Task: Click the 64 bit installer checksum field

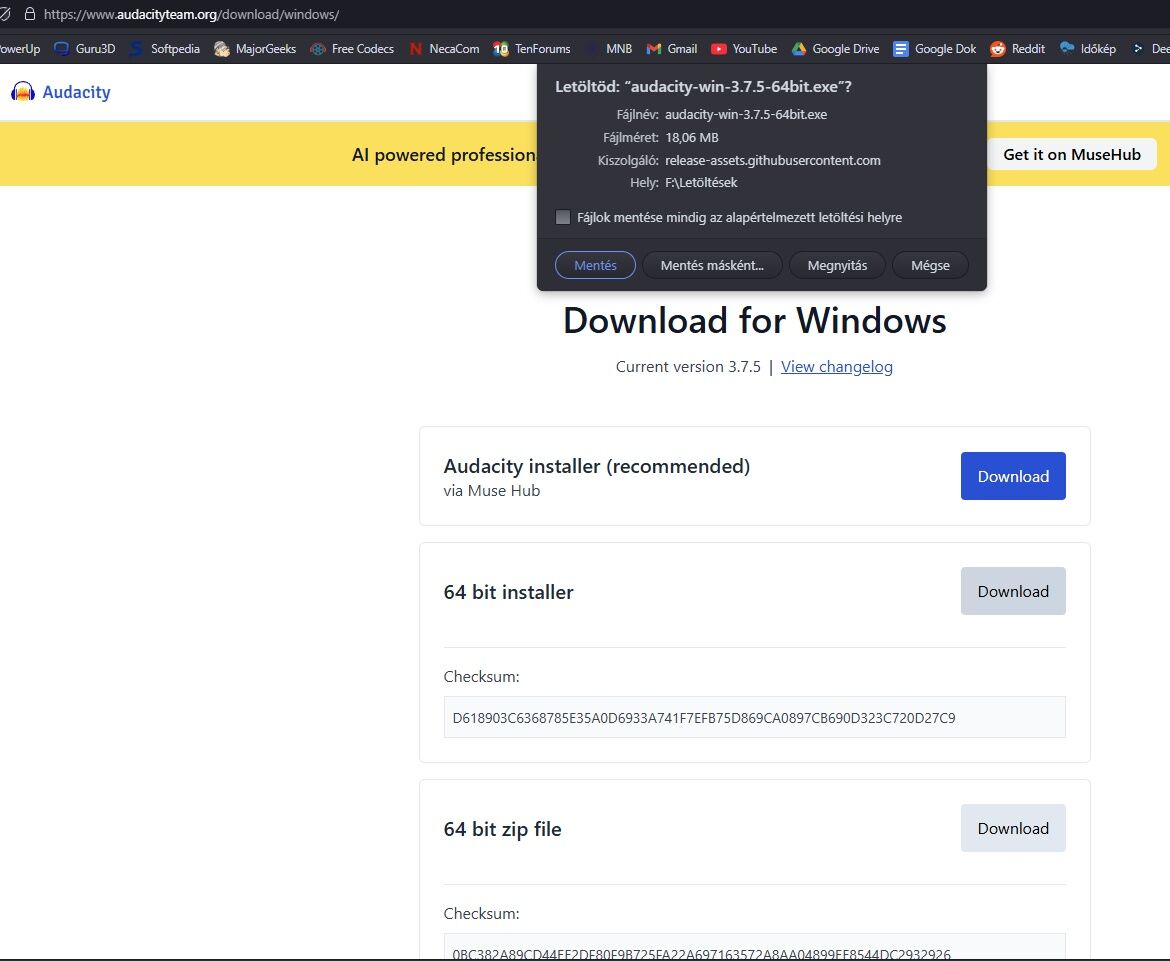Action: click(x=754, y=717)
